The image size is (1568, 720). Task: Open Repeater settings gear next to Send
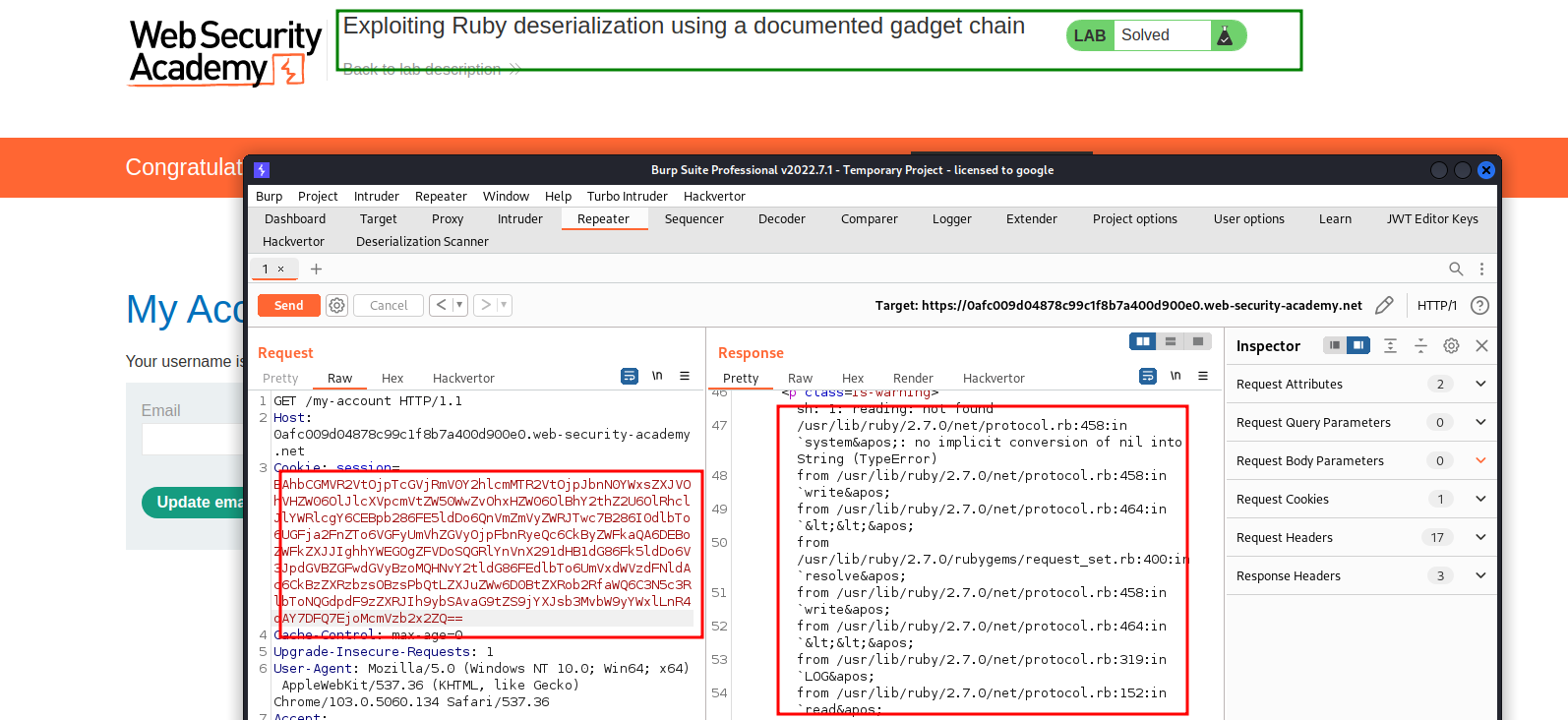[336, 306]
